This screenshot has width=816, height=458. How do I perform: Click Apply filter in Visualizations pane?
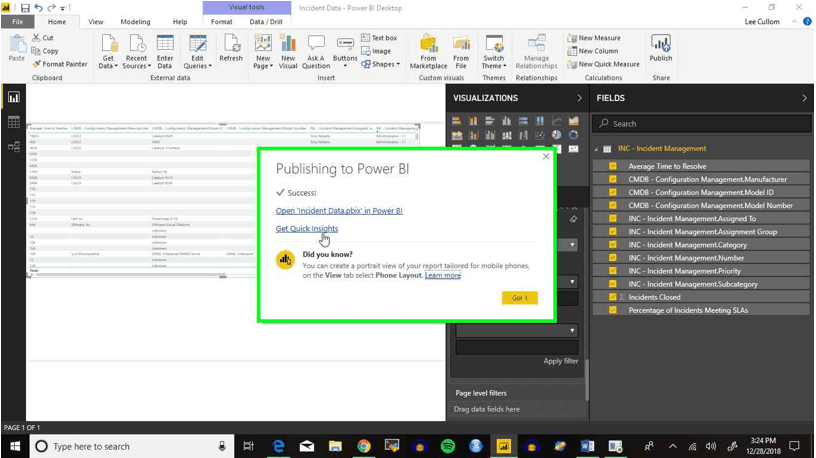(x=560, y=361)
